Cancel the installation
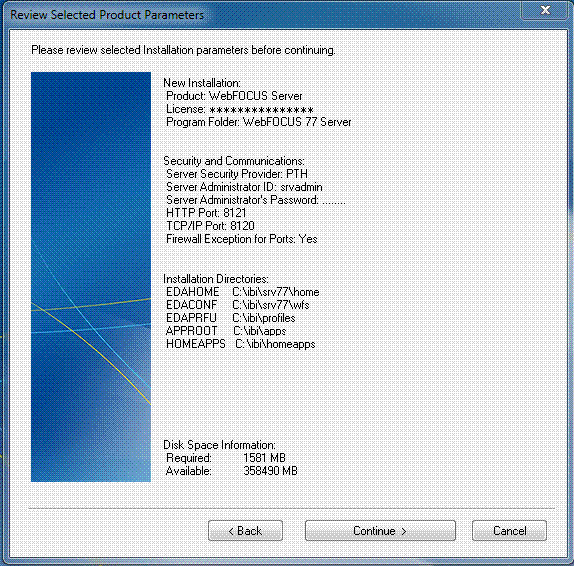The height and width of the screenshot is (566, 574). 509,530
